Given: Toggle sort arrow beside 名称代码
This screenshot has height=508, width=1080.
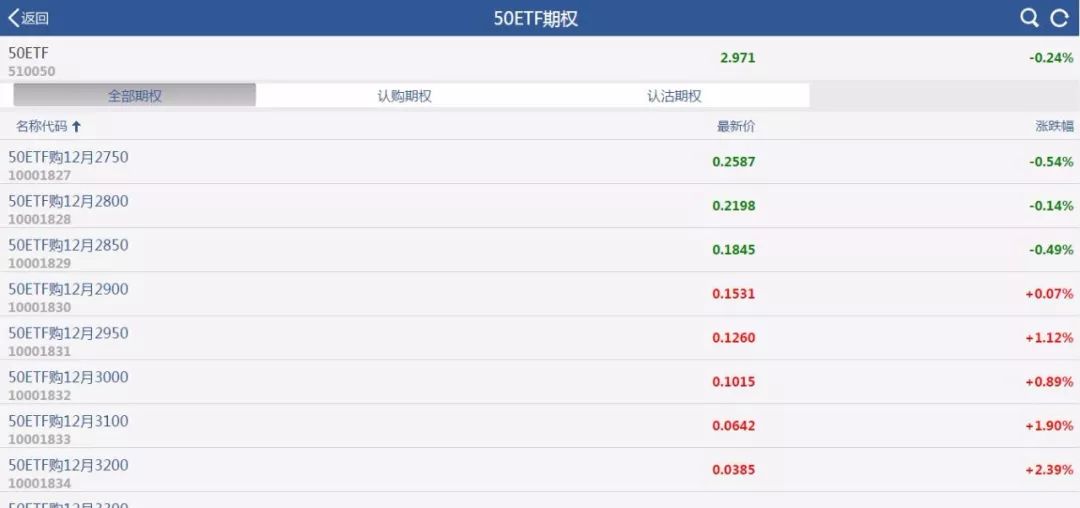Looking at the screenshot, I should click(77, 127).
